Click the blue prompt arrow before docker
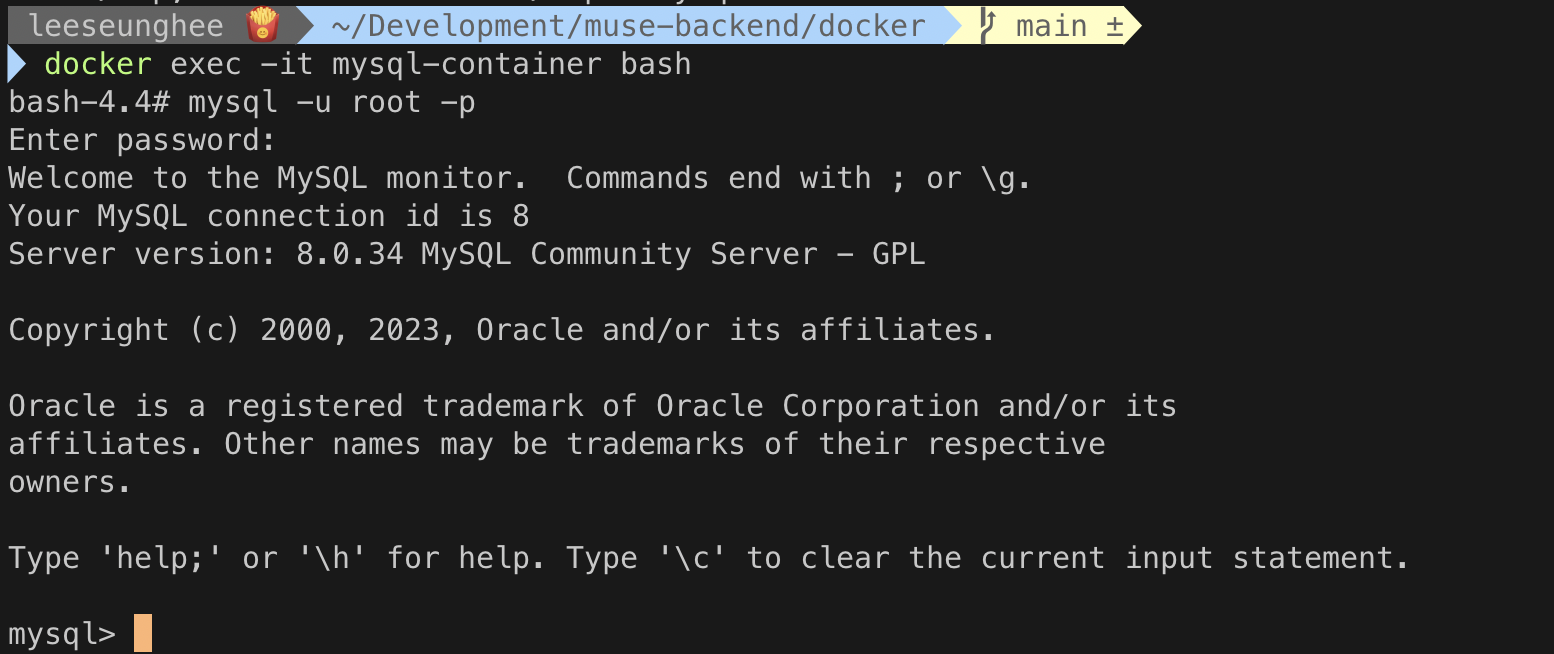 [x=17, y=64]
